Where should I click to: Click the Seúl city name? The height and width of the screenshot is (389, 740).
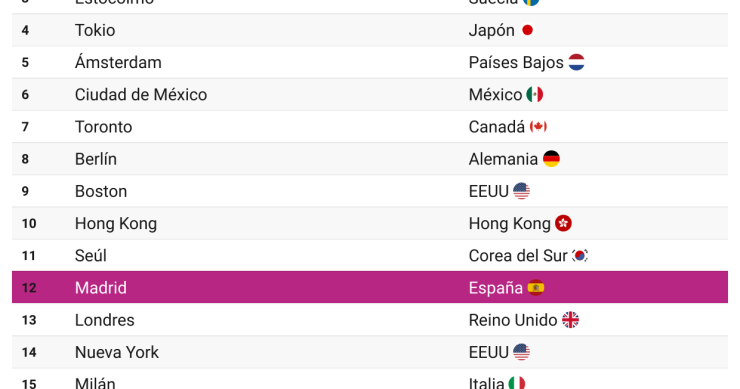click(x=91, y=255)
